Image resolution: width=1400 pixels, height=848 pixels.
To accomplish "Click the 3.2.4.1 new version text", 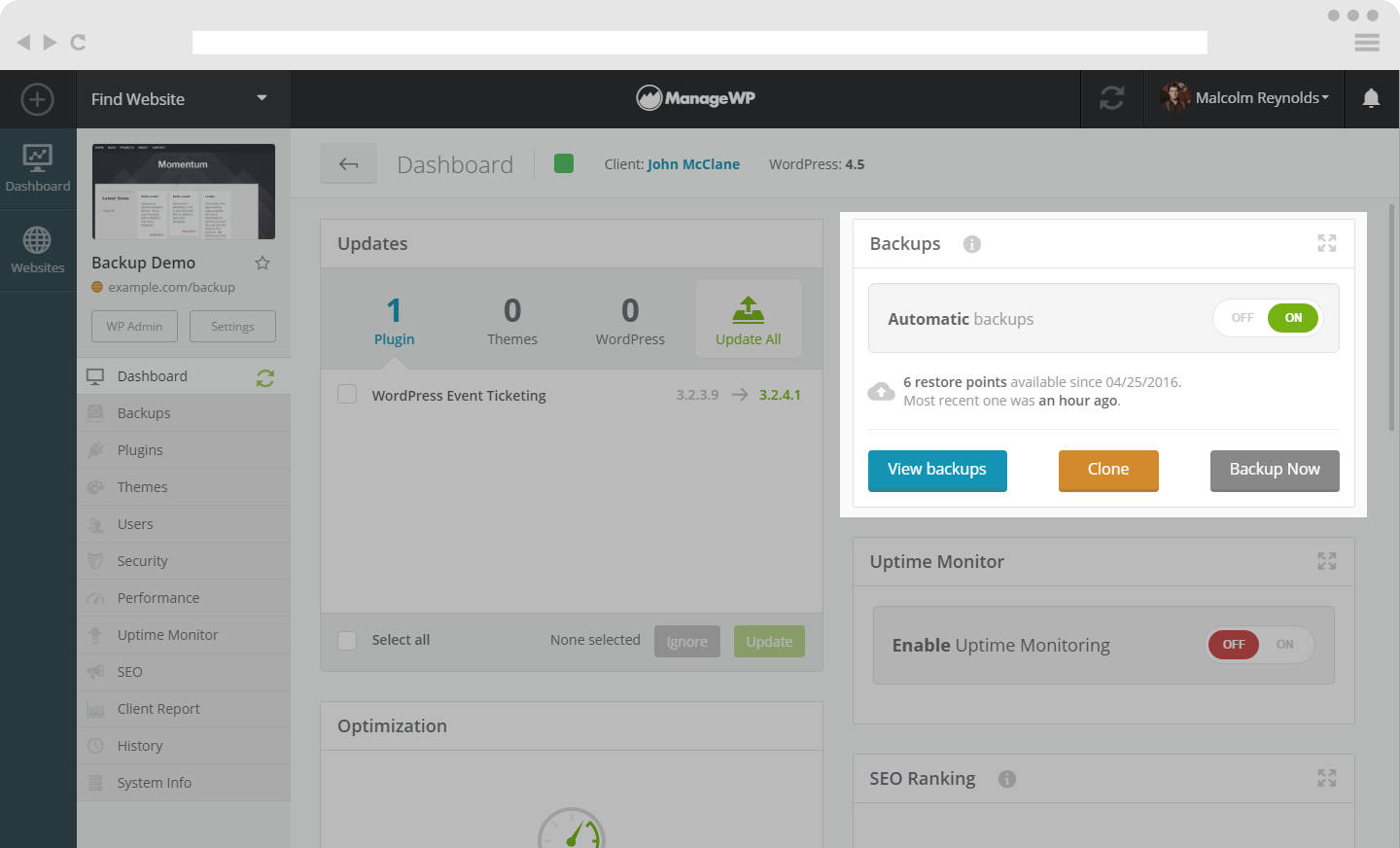I will (780, 395).
